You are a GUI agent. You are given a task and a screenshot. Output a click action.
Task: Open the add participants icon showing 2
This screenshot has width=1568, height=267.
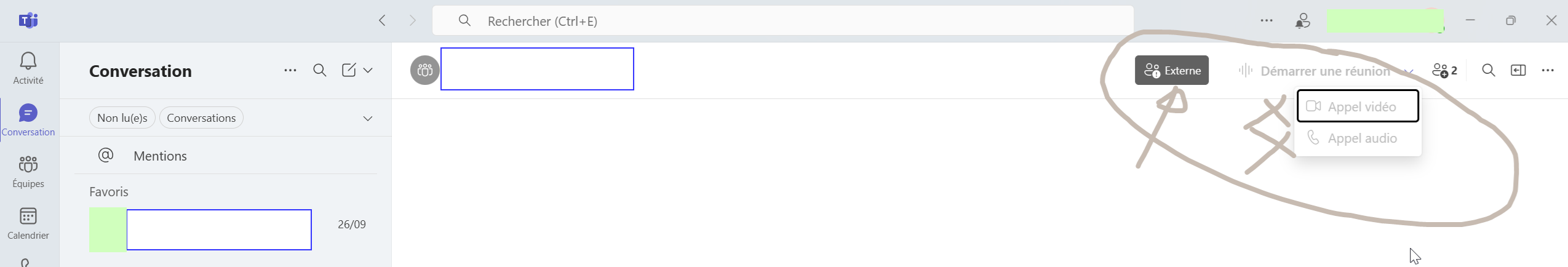pyautogui.click(x=1444, y=71)
